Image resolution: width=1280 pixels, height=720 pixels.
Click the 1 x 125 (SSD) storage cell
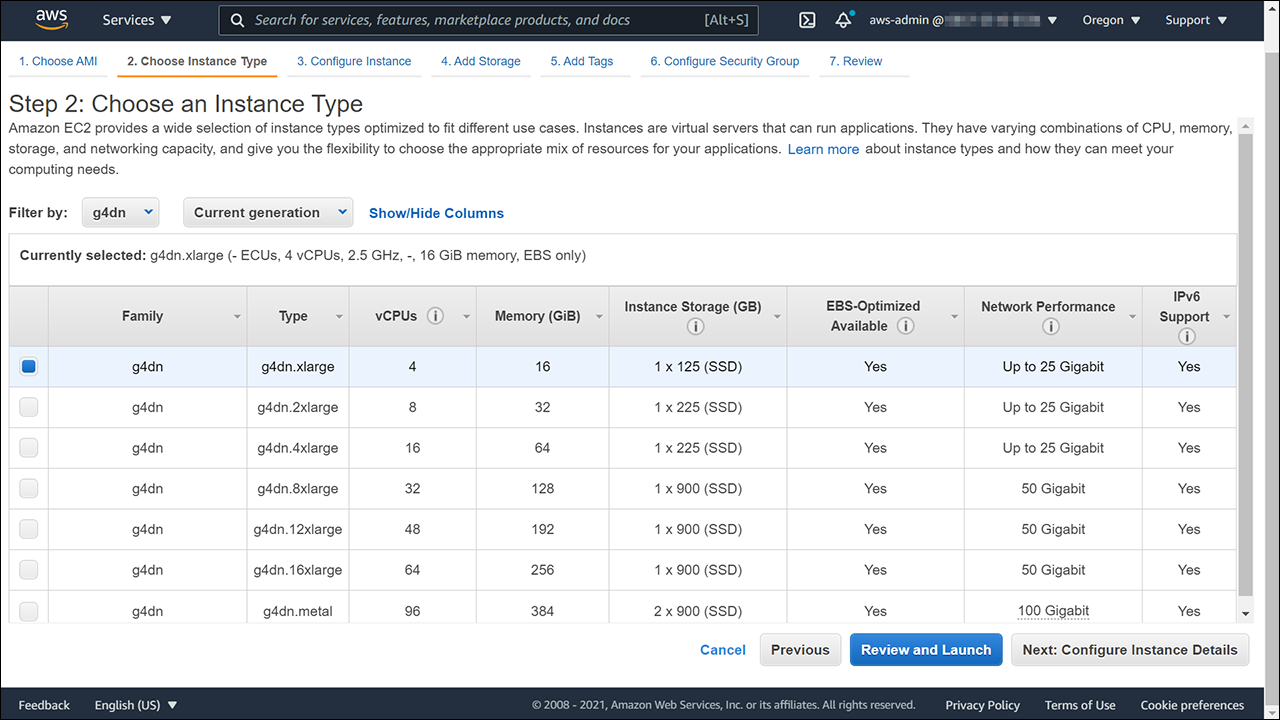698,367
